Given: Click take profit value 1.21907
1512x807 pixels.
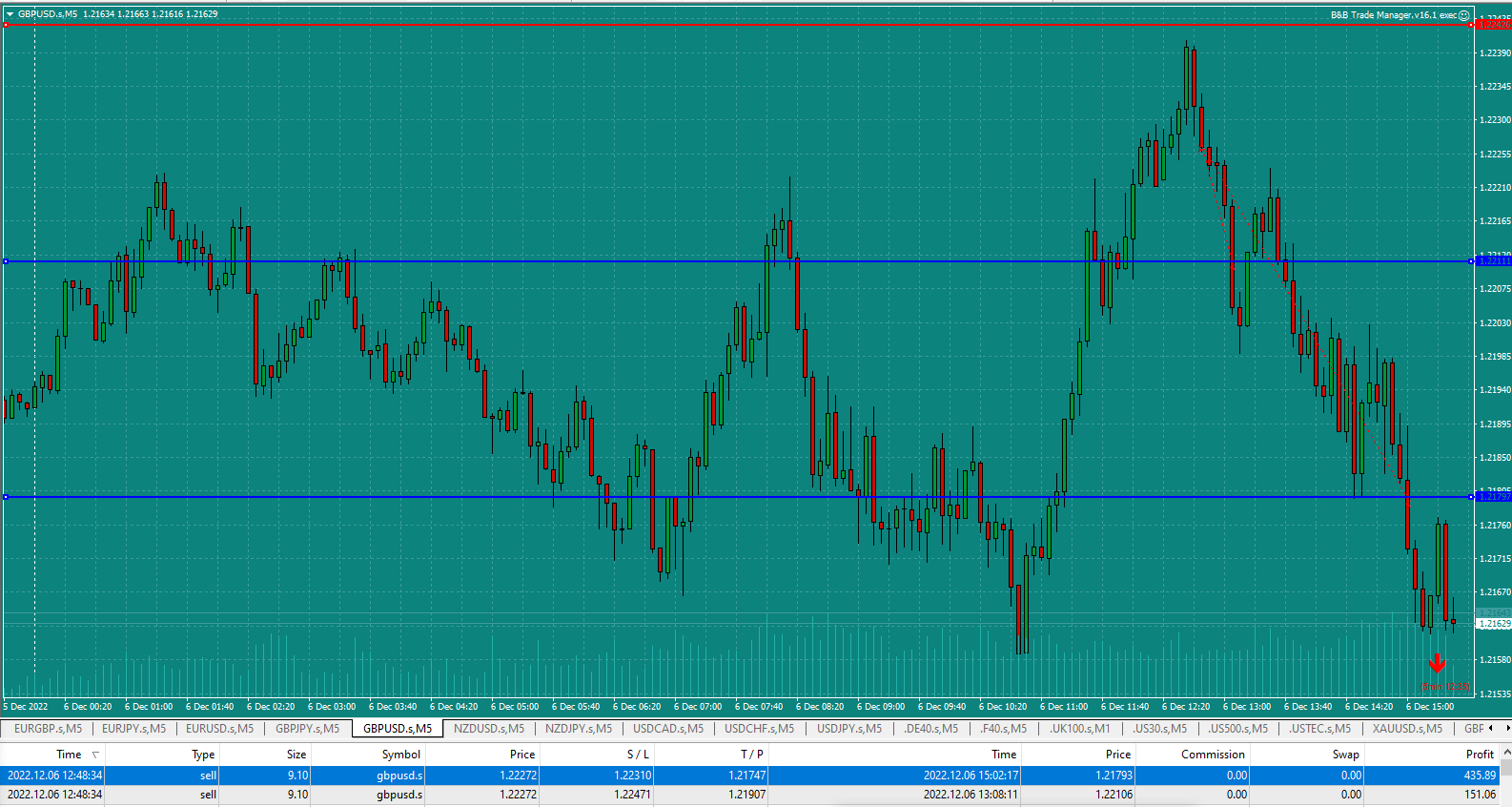Looking at the screenshot, I should (x=747, y=794).
